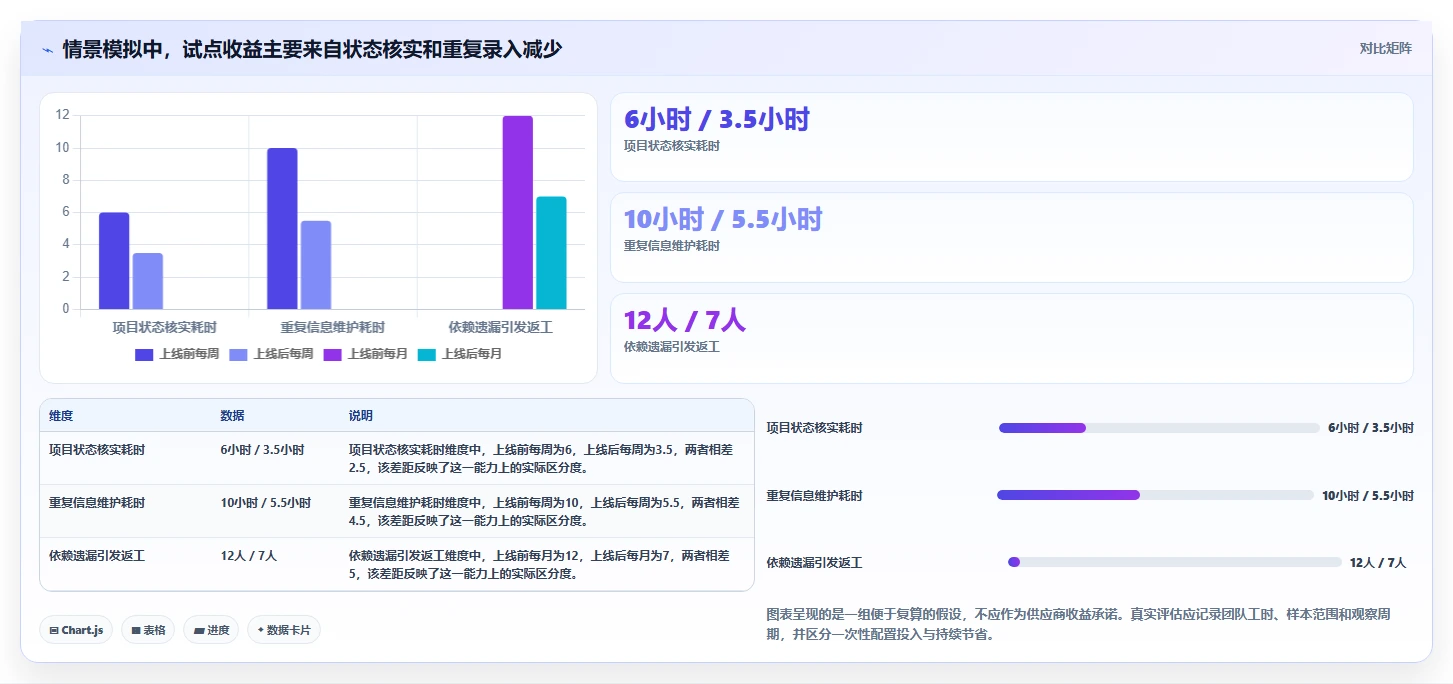Toggle the 上线后每月 legend entry
The height and width of the screenshot is (684, 1453).
460,354
